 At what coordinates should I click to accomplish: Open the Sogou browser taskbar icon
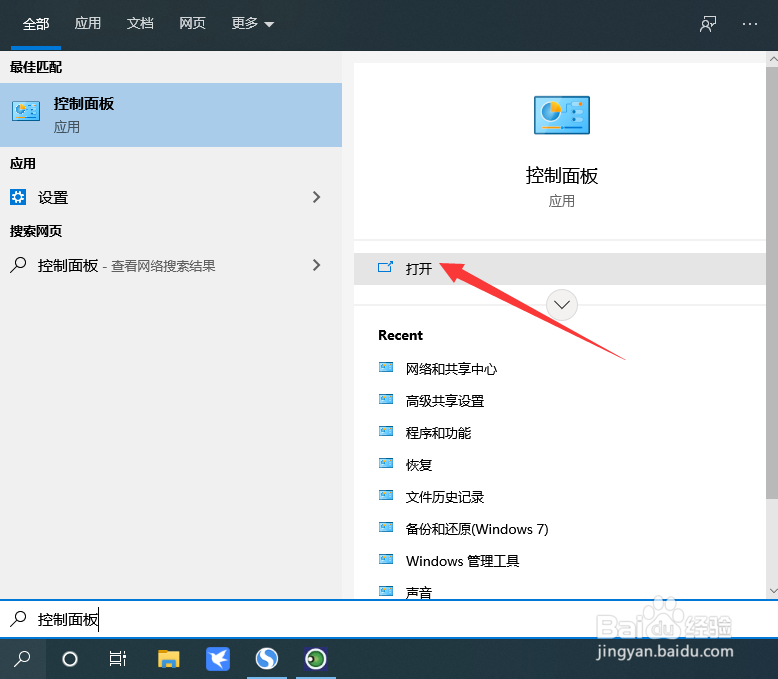pos(267,659)
